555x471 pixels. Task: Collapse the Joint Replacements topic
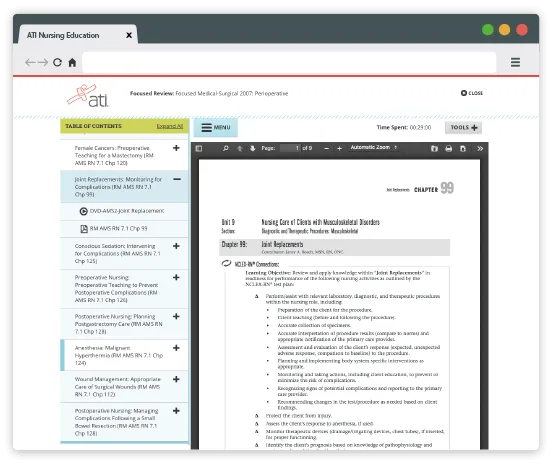177,179
